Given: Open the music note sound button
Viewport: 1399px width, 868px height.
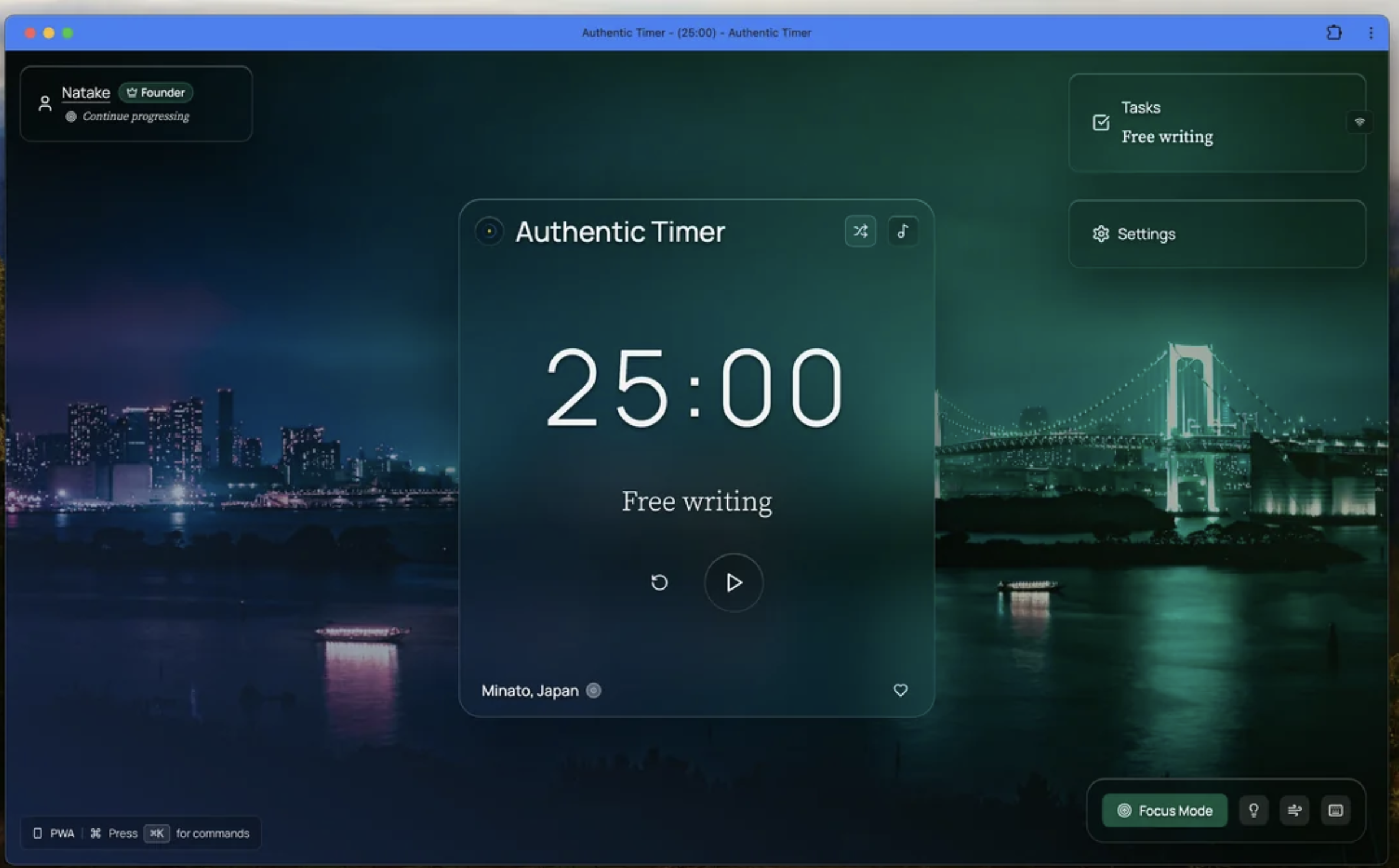Looking at the screenshot, I should (902, 231).
